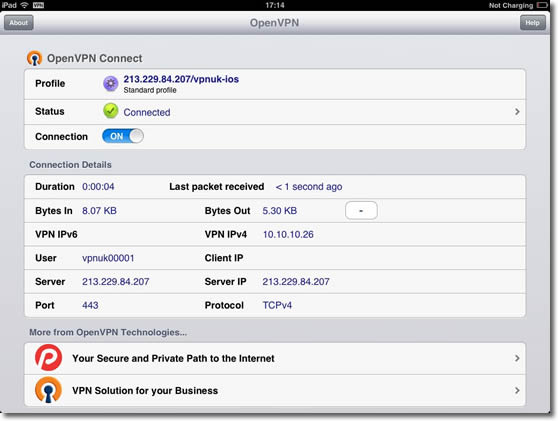
Task: Expand the Status row chevron
Action: 517,112
